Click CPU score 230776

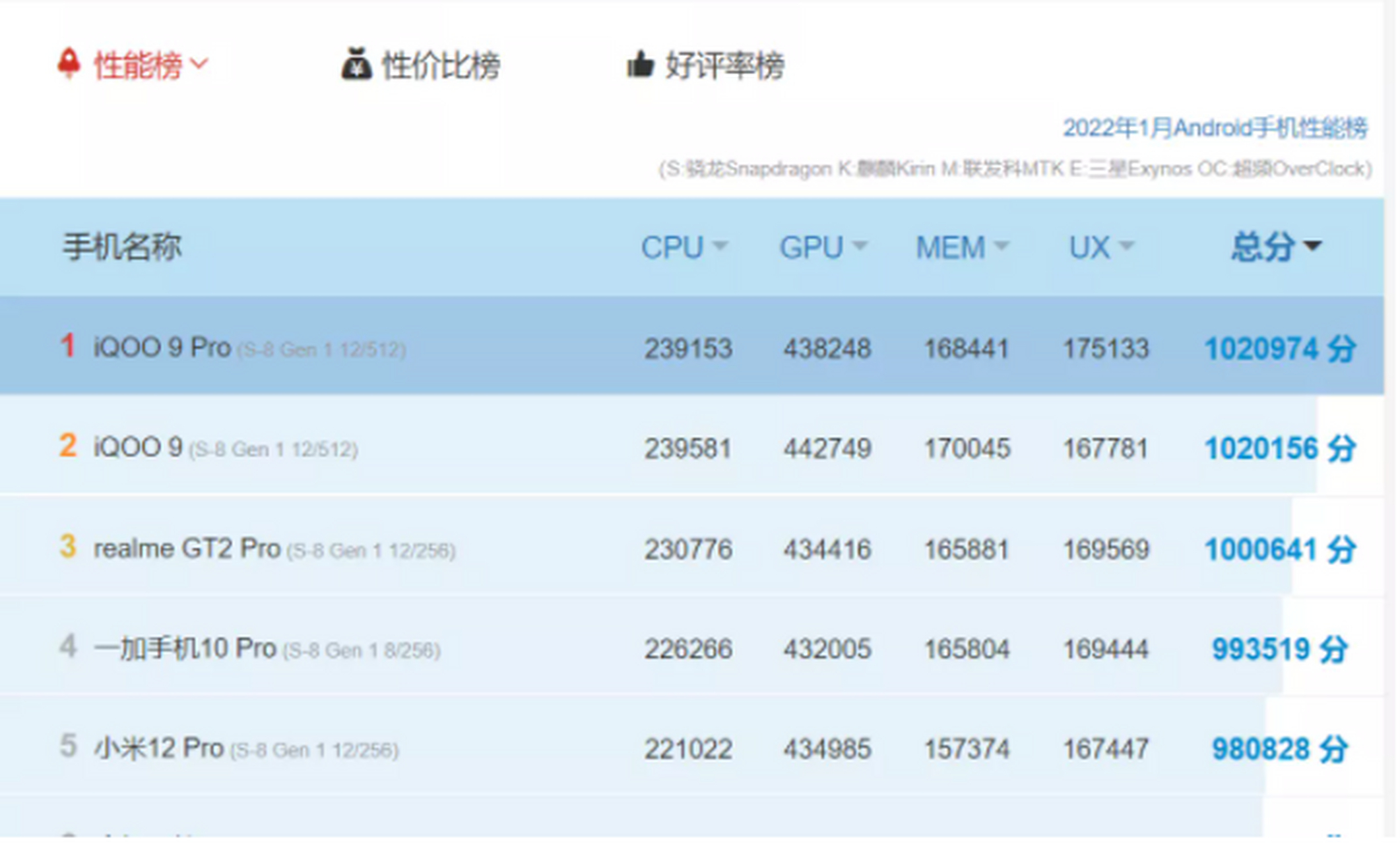[x=688, y=549]
